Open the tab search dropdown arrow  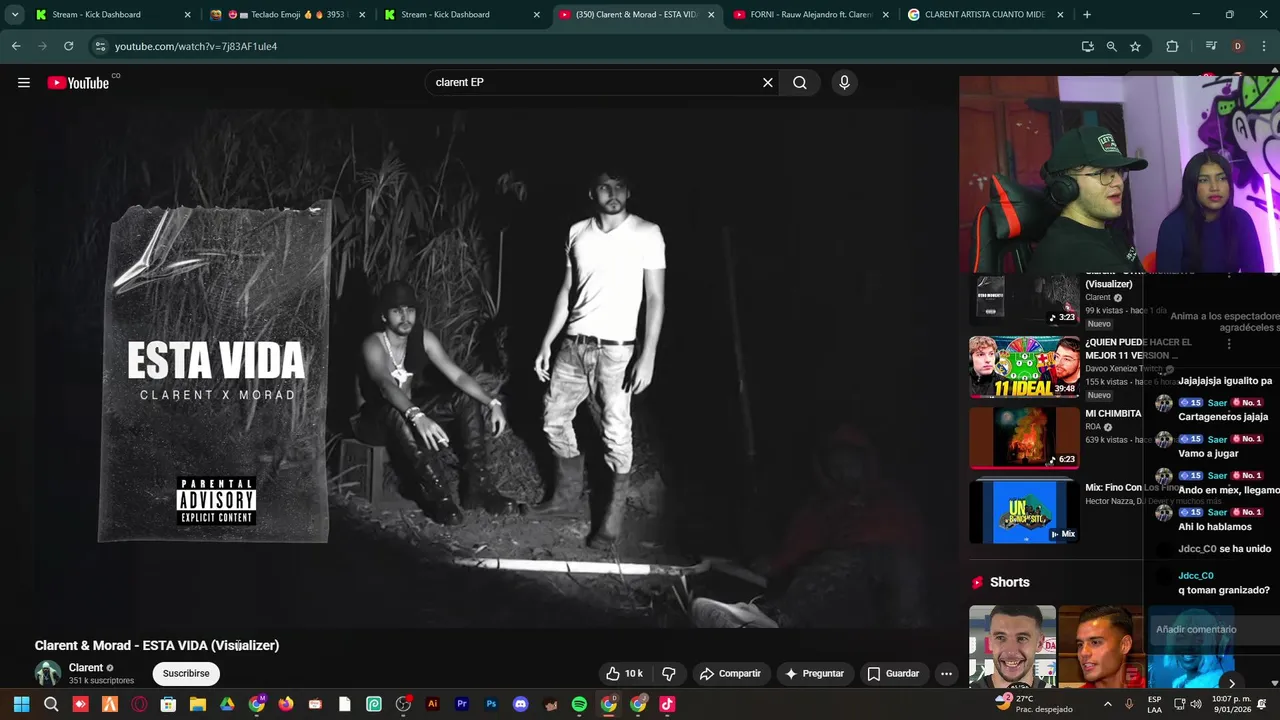point(15,15)
